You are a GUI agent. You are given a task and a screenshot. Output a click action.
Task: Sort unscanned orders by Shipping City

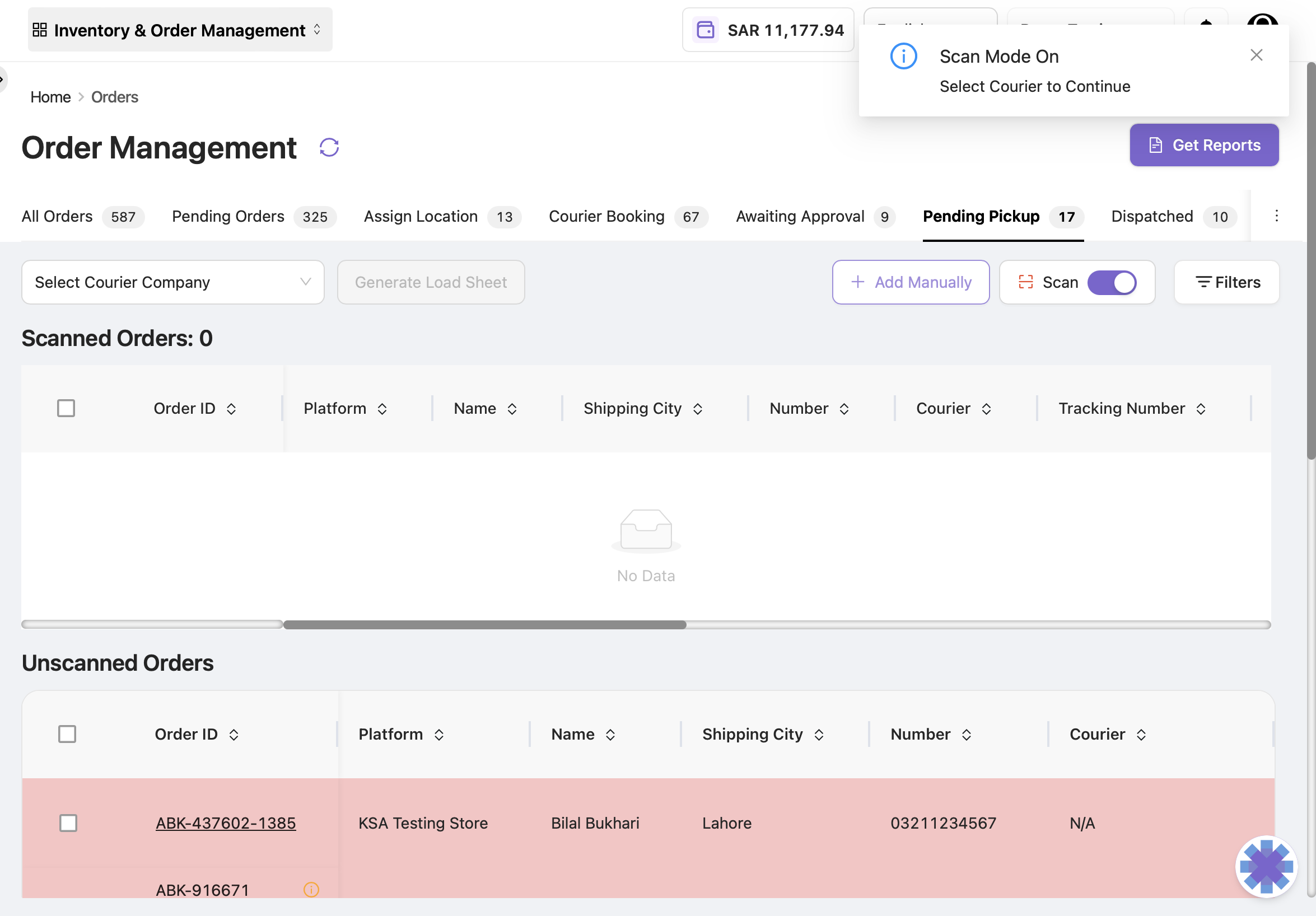[819, 735]
